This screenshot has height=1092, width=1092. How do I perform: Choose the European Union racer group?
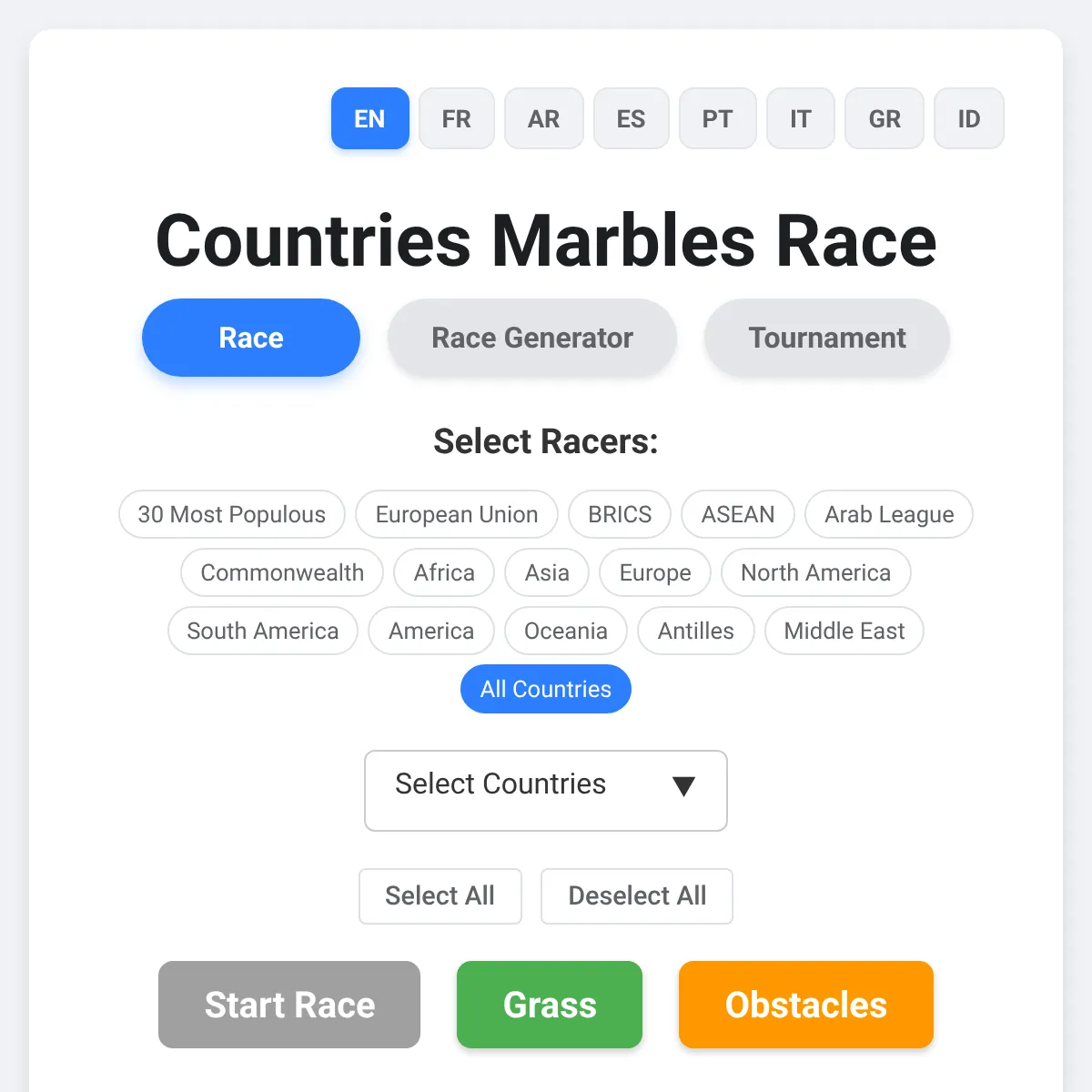tap(456, 514)
